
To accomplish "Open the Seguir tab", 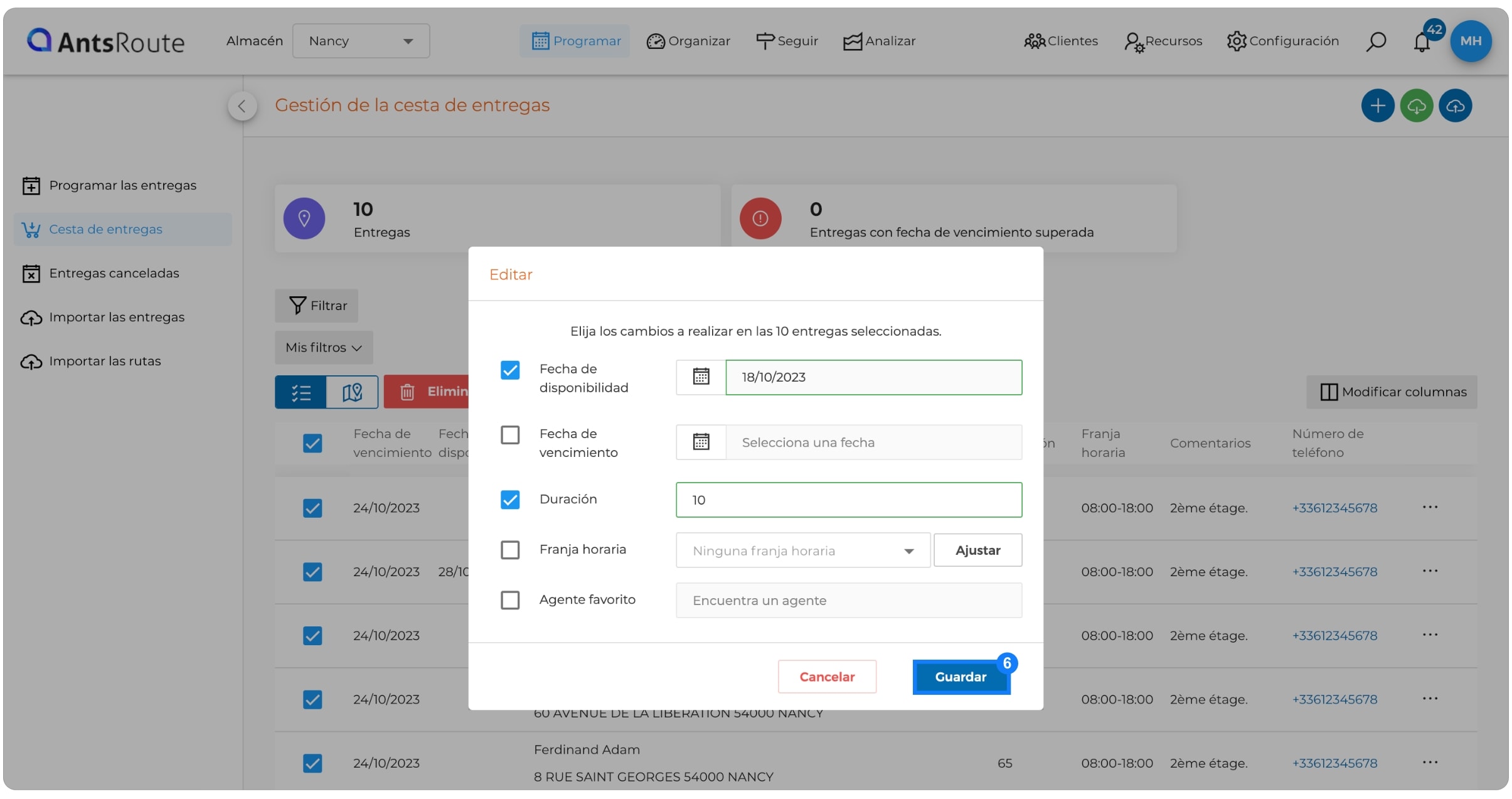I will tap(787, 41).
